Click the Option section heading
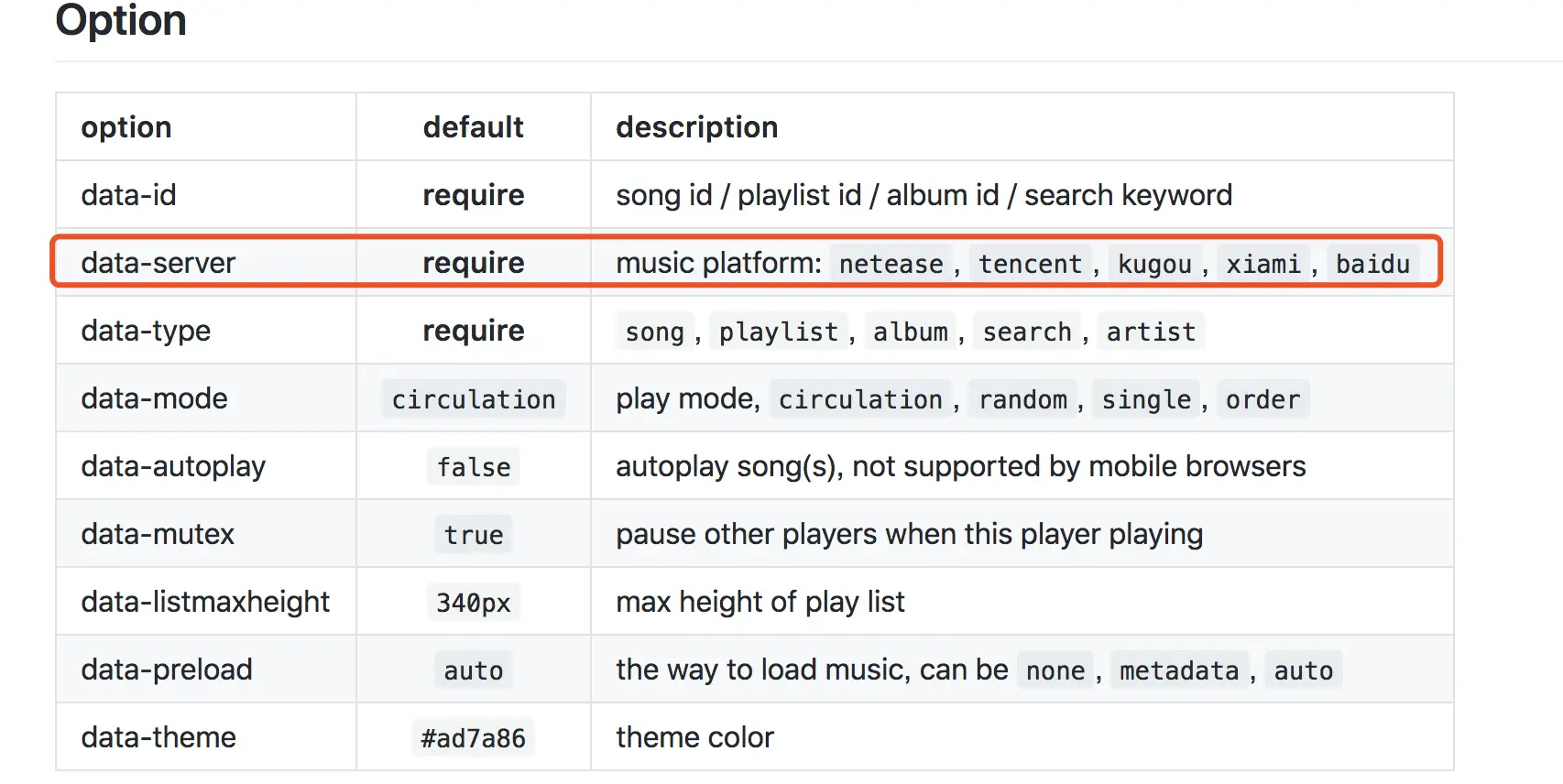The height and width of the screenshot is (784, 1563). point(121,20)
